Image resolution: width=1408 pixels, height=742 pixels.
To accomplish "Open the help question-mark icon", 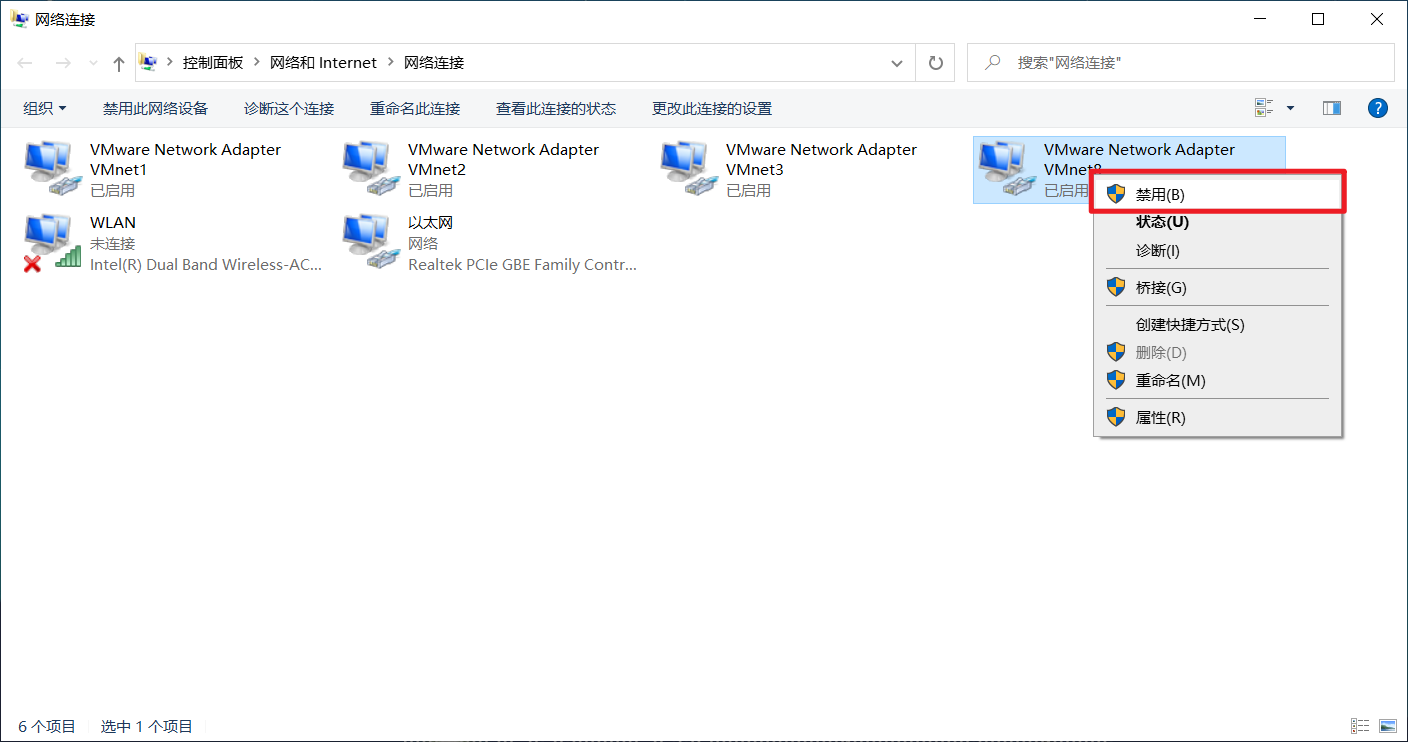I will pos(1377,108).
